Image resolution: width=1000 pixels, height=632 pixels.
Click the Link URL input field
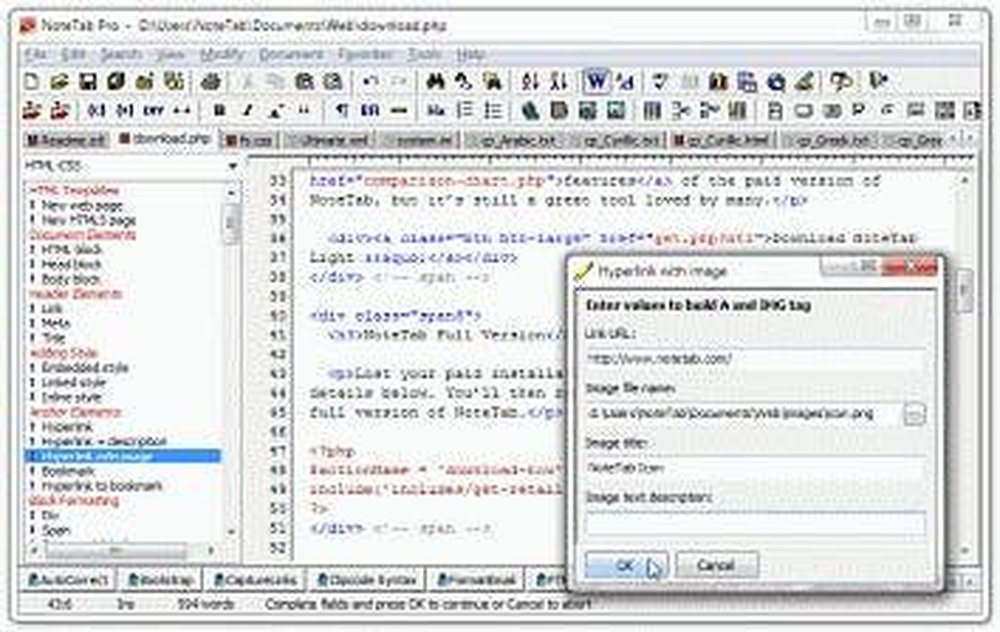(x=755, y=359)
